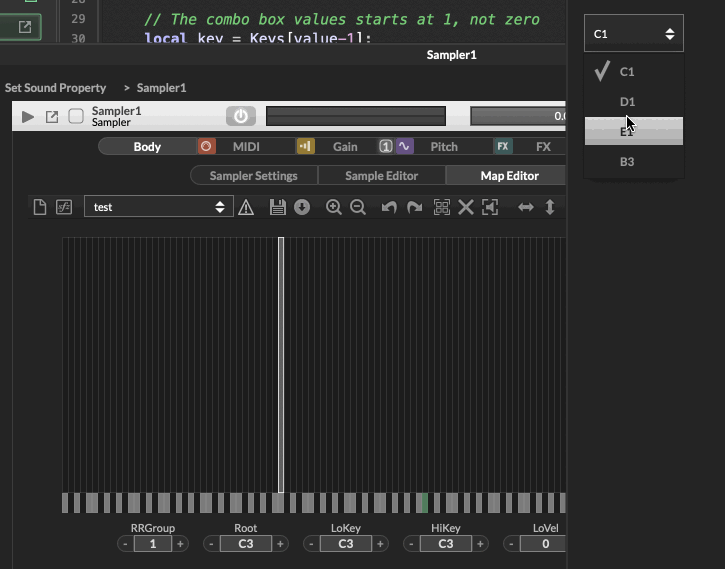Show the Sample Editor panel
The height and width of the screenshot is (569, 725).
coord(381,176)
